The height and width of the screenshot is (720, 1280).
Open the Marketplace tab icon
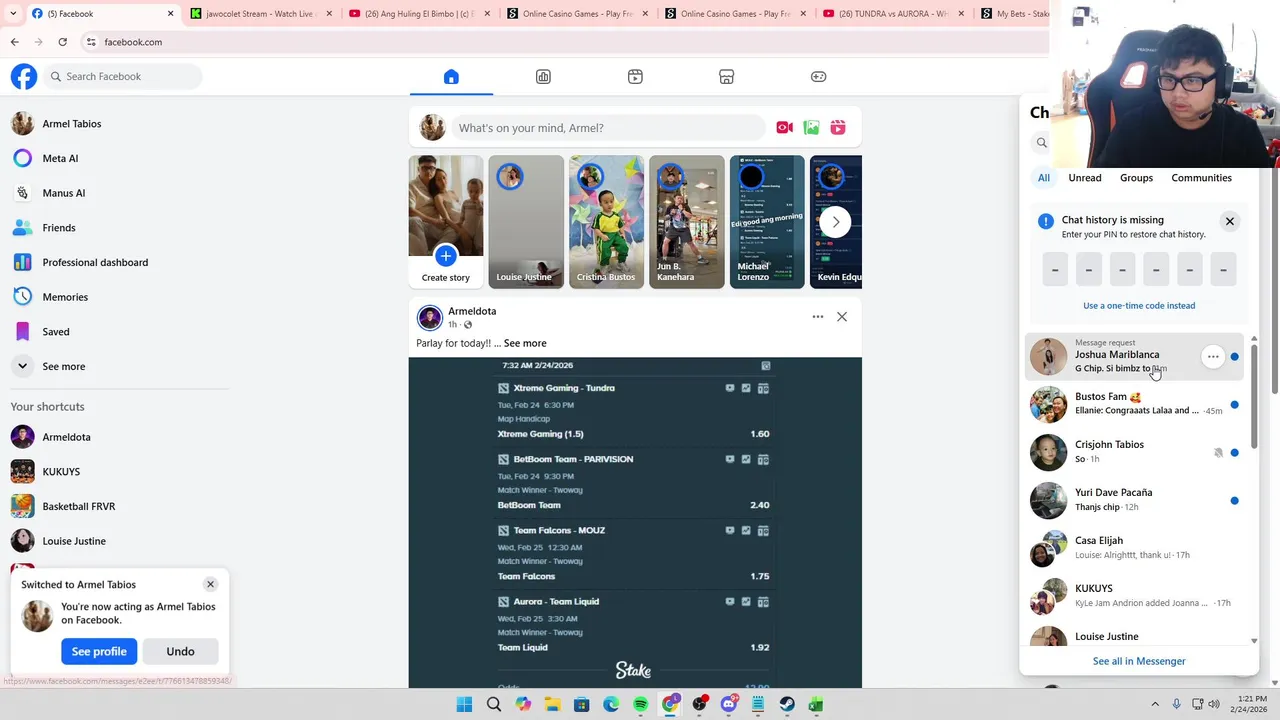click(727, 77)
